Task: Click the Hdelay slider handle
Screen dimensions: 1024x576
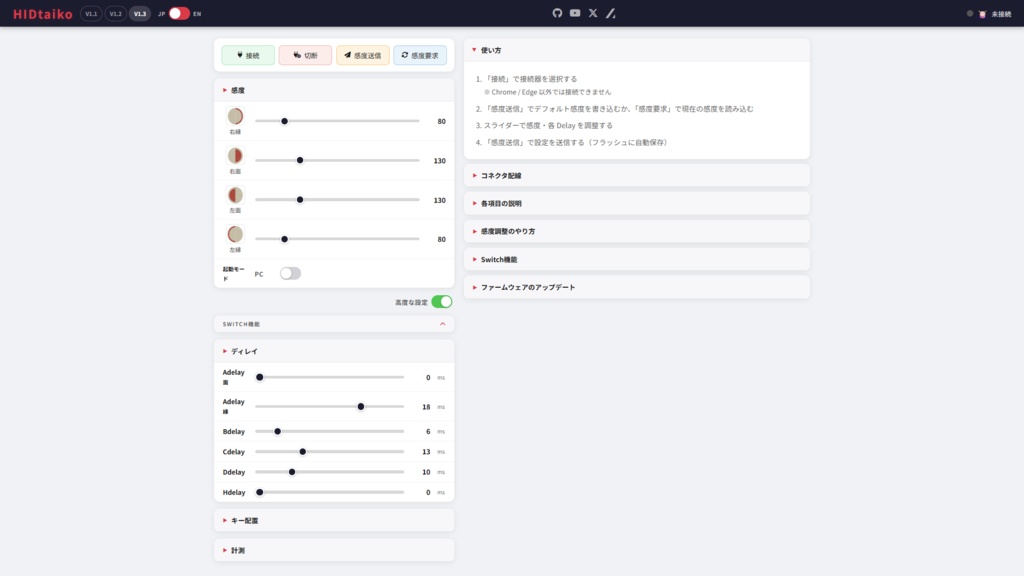Action: click(260, 492)
